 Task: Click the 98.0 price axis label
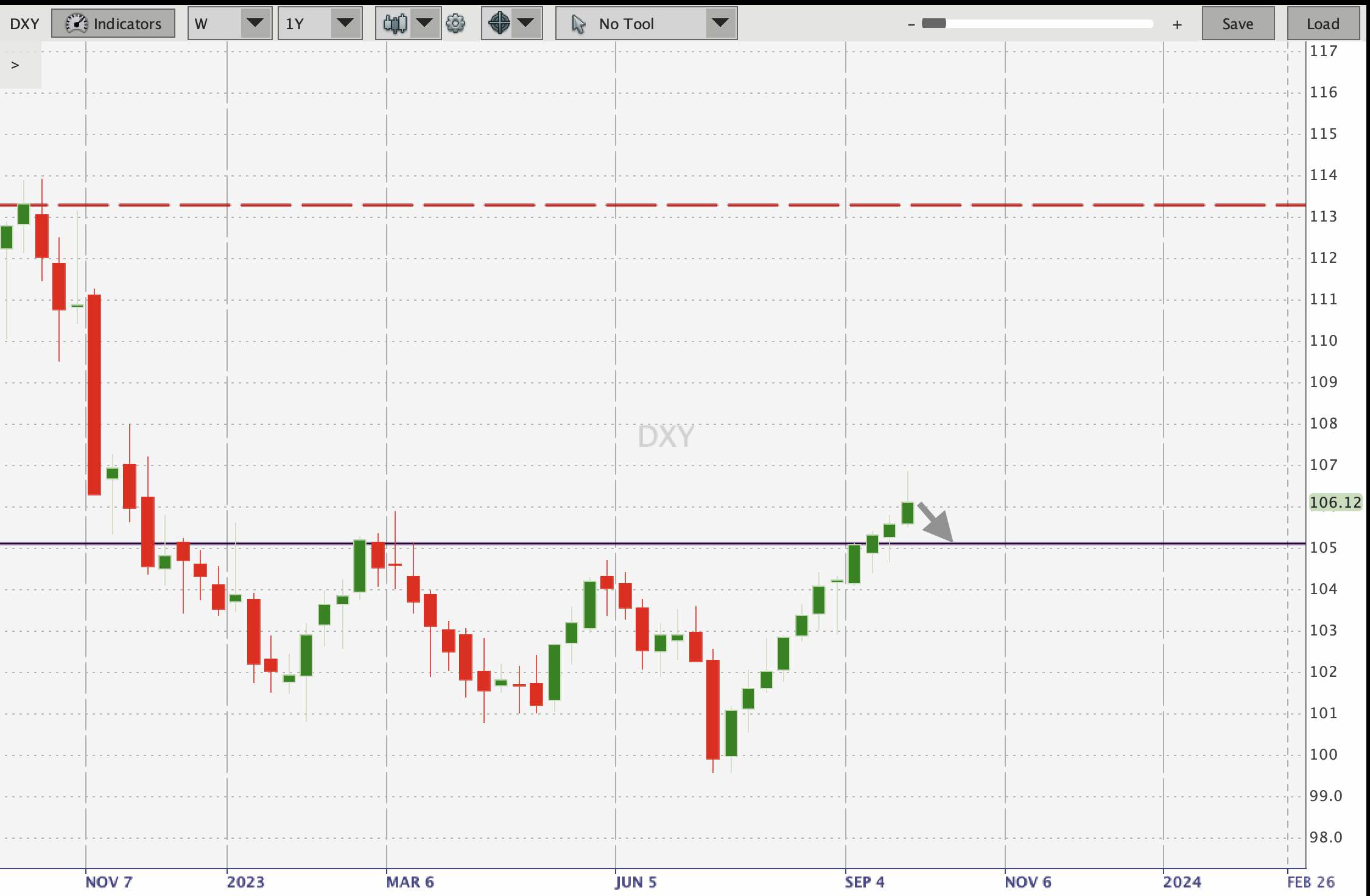[1326, 838]
